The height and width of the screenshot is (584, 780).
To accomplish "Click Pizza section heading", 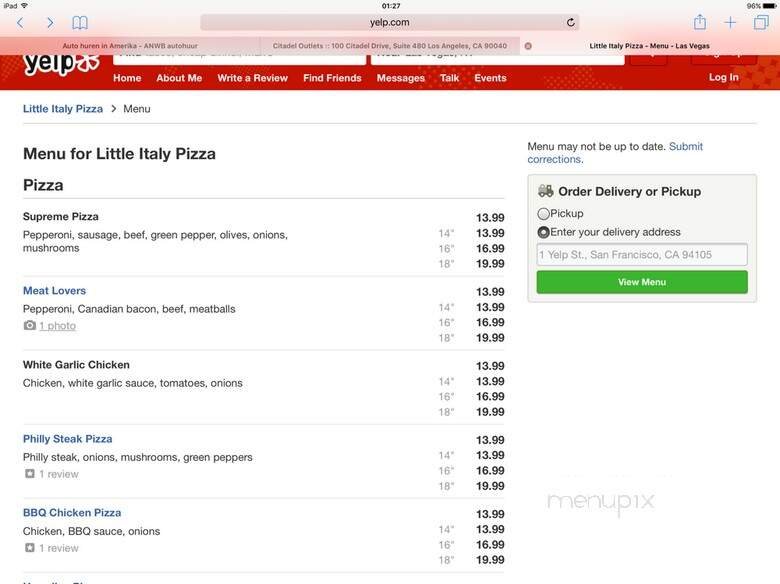I will (x=43, y=185).
